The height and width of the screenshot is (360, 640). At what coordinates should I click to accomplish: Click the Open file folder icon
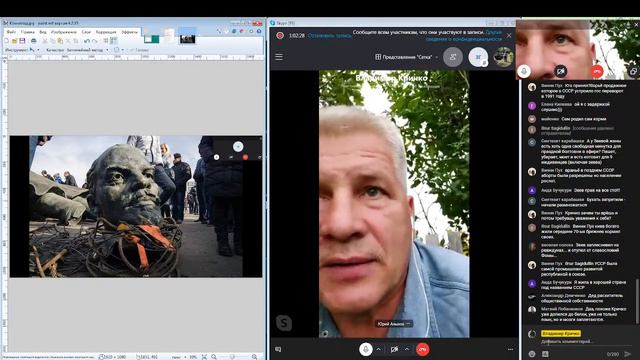click(14, 41)
